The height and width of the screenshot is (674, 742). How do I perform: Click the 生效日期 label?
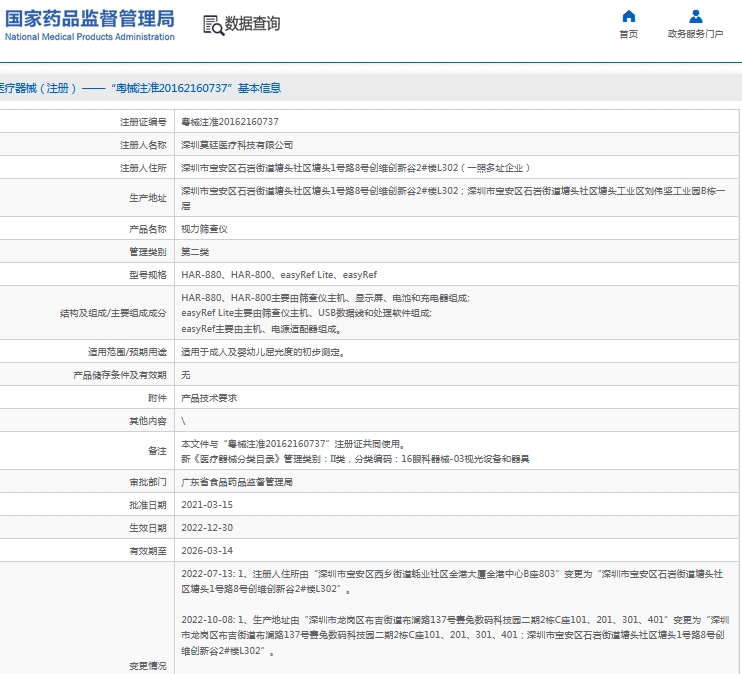coord(148,528)
